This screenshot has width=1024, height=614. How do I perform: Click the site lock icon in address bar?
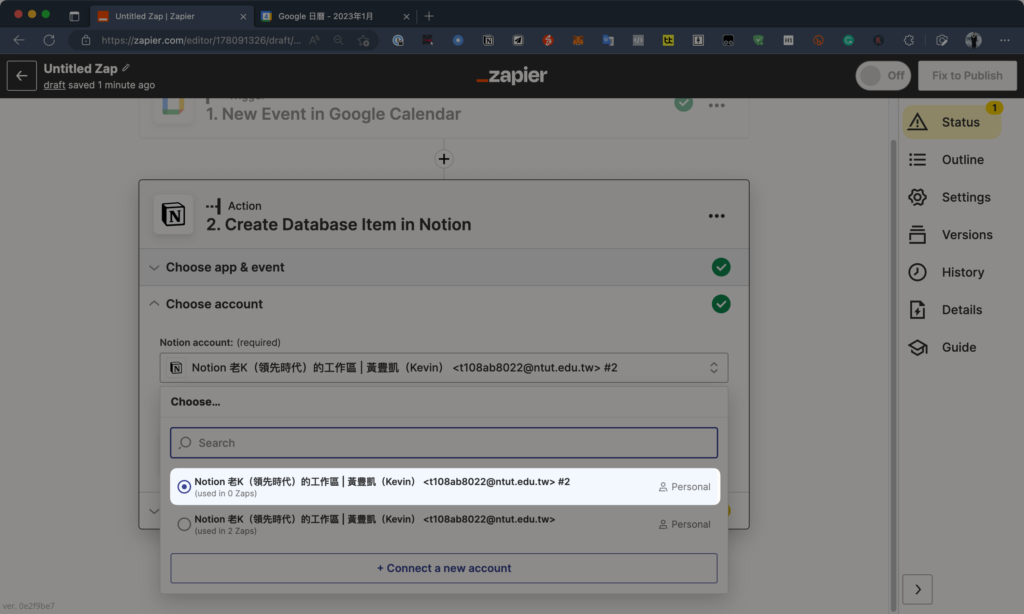(86, 40)
